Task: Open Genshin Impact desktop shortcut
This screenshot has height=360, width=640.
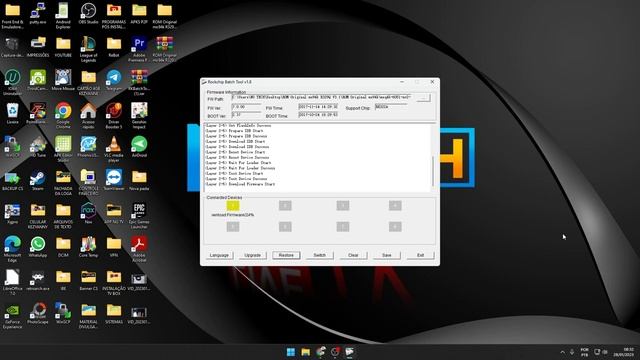Action: (x=139, y=116)
